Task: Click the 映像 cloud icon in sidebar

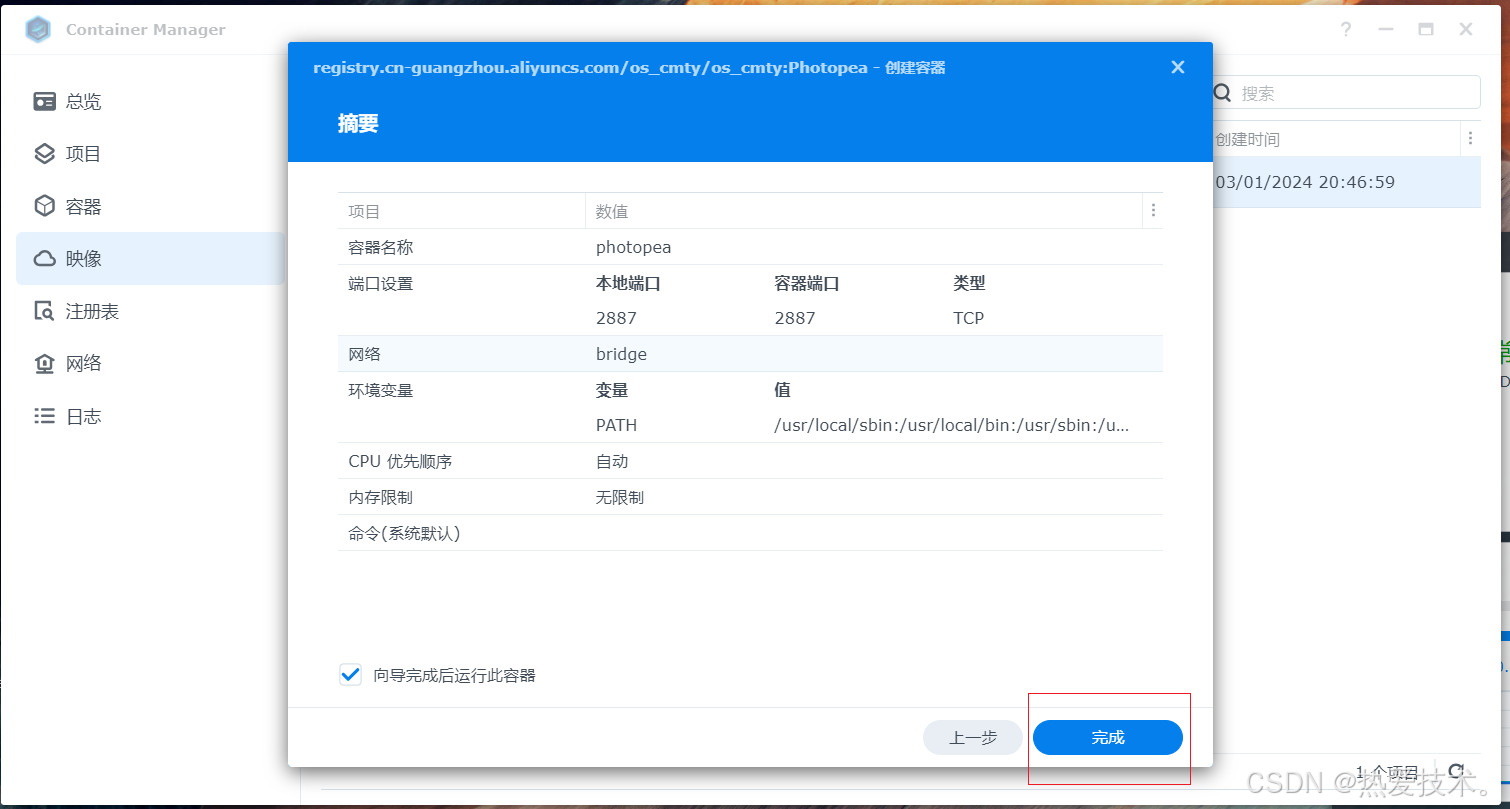Action: click(44, 259)
